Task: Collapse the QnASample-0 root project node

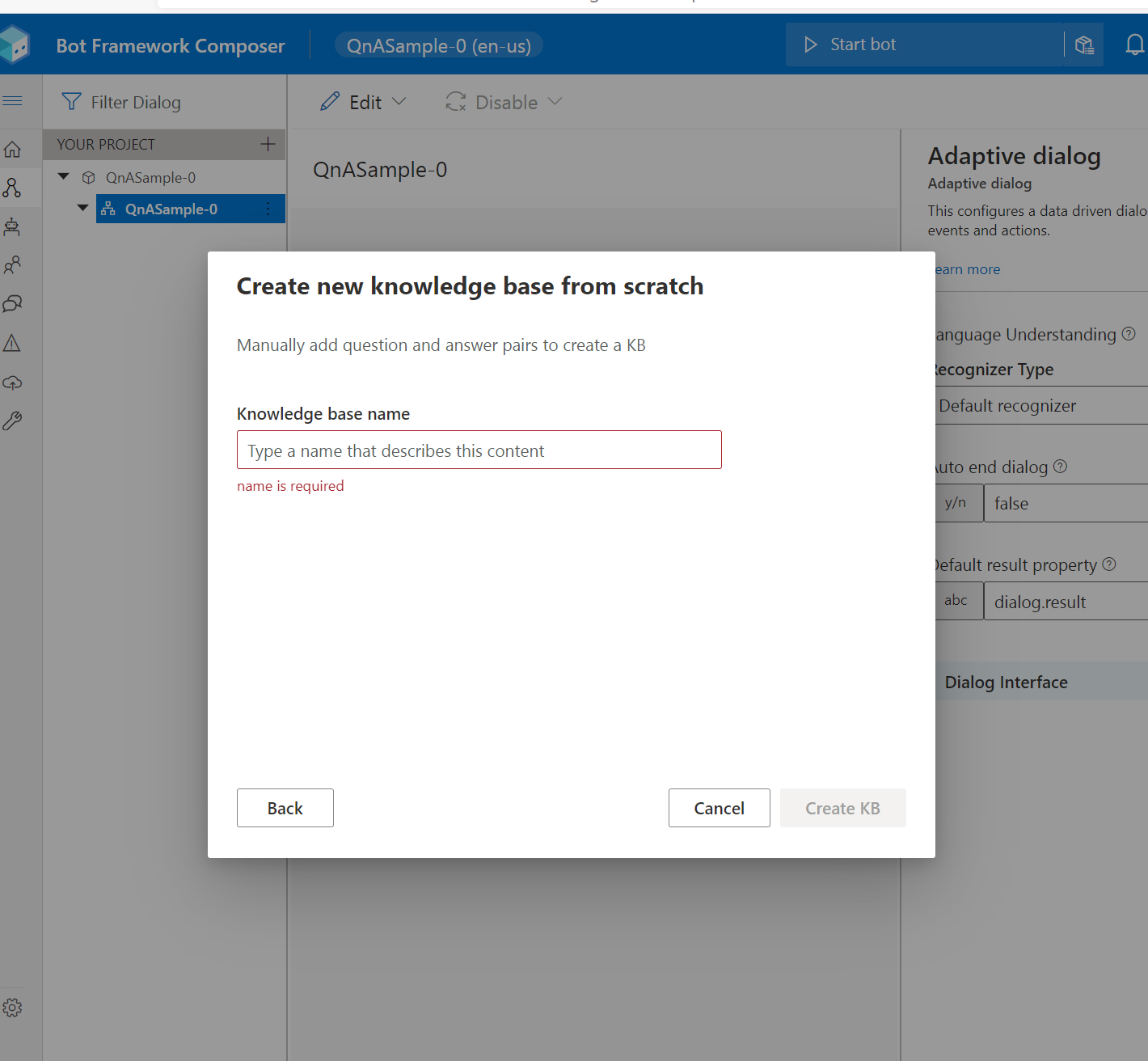Action: [x=64, y=176]
